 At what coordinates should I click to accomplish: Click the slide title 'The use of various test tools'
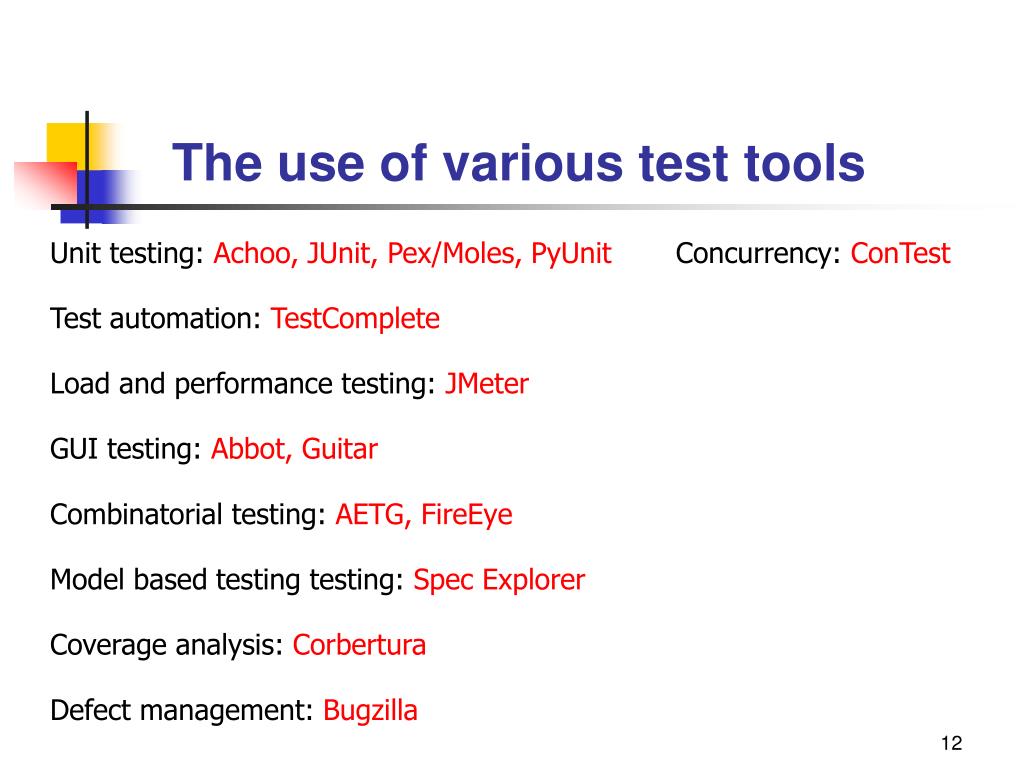(519, 163)
